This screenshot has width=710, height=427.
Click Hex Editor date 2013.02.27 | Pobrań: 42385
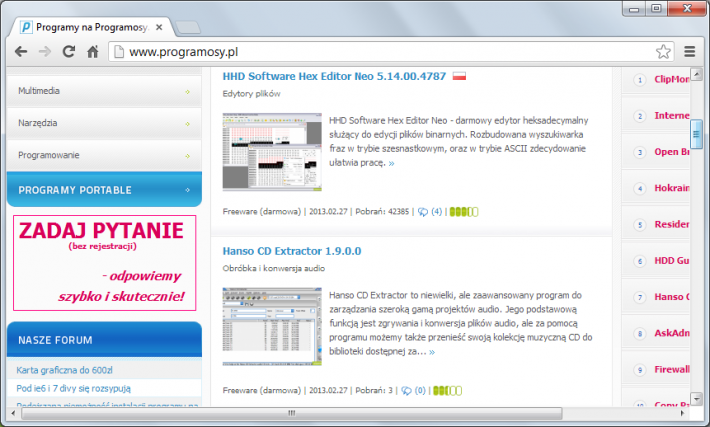pyautogui.click(x=359, y=211)
